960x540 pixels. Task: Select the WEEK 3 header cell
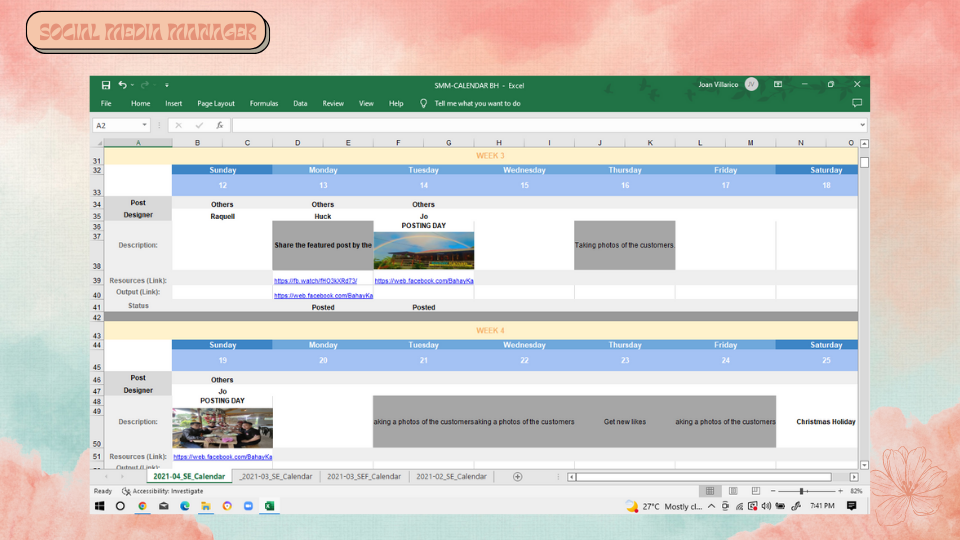pos(481,156)
